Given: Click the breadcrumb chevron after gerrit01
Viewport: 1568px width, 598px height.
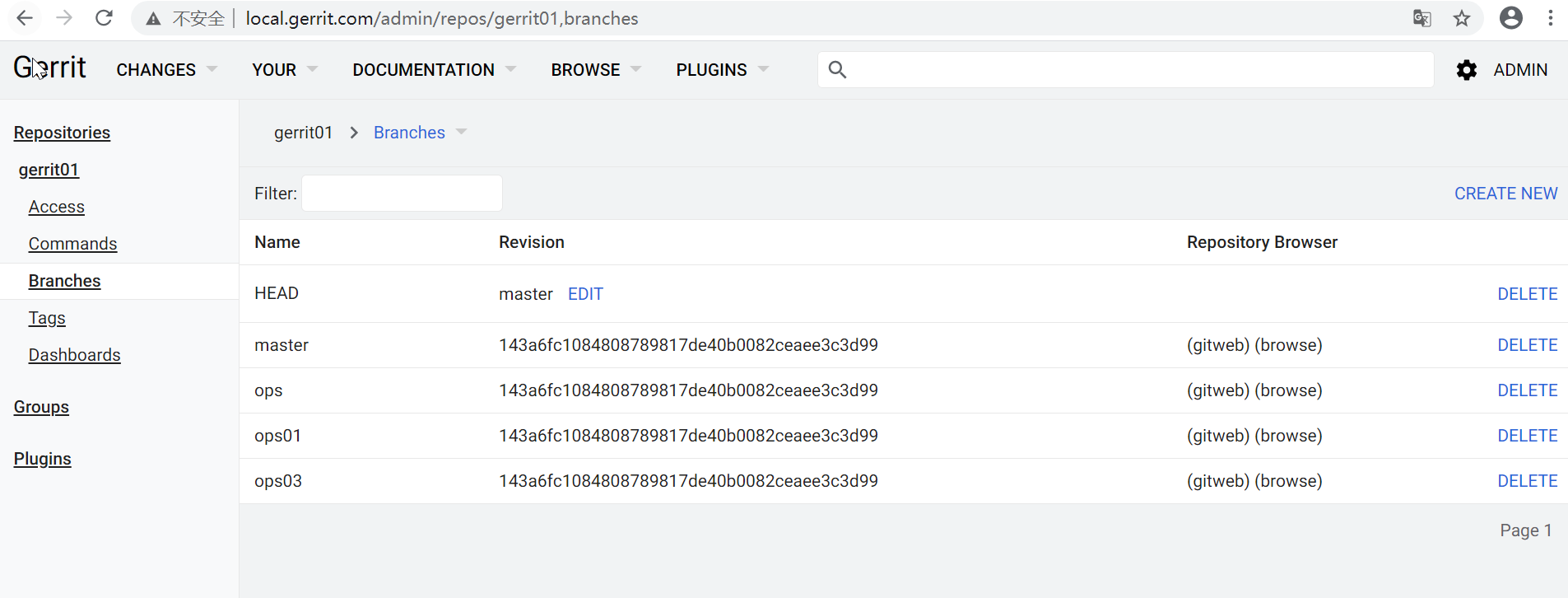Looking at the screenshot, I should 354,133.
